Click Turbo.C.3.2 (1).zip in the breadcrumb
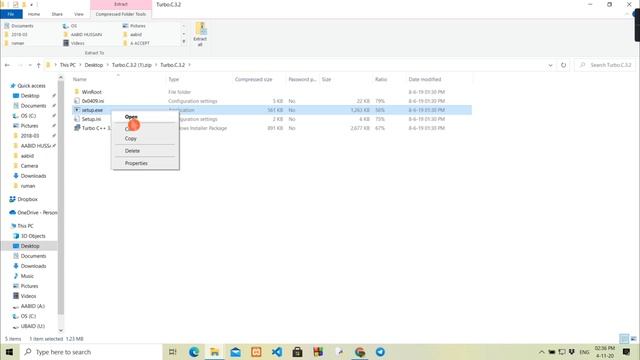The image size is (640, 360). pos(131,65)
